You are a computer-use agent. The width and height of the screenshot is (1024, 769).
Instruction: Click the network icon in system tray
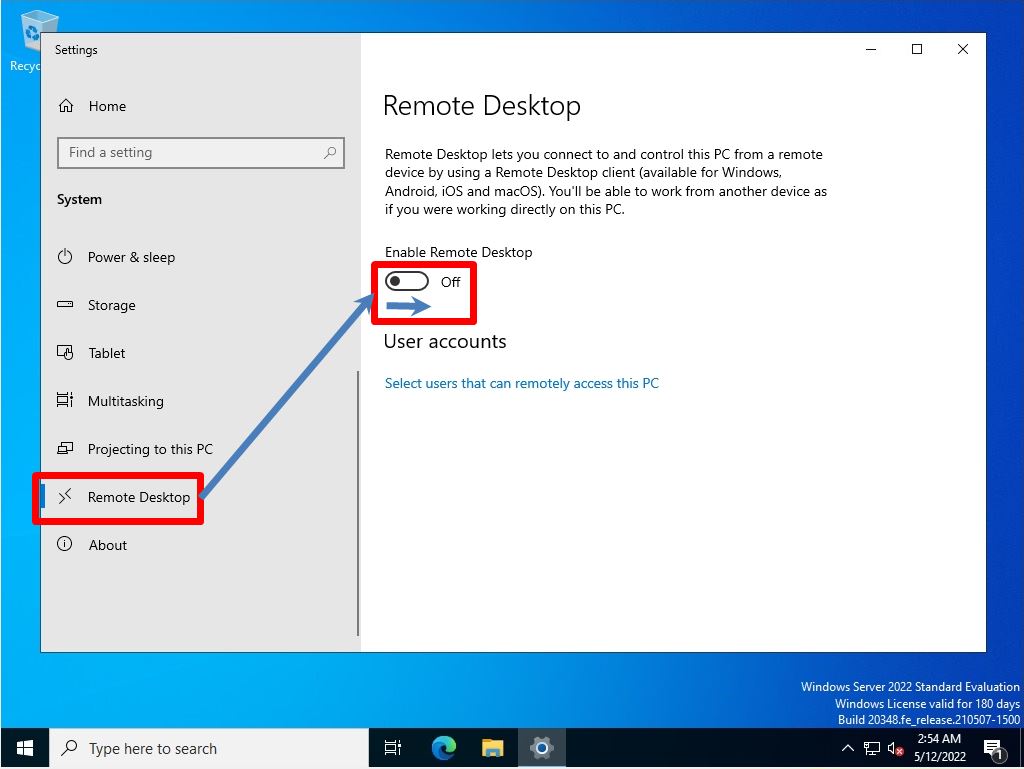872,748
